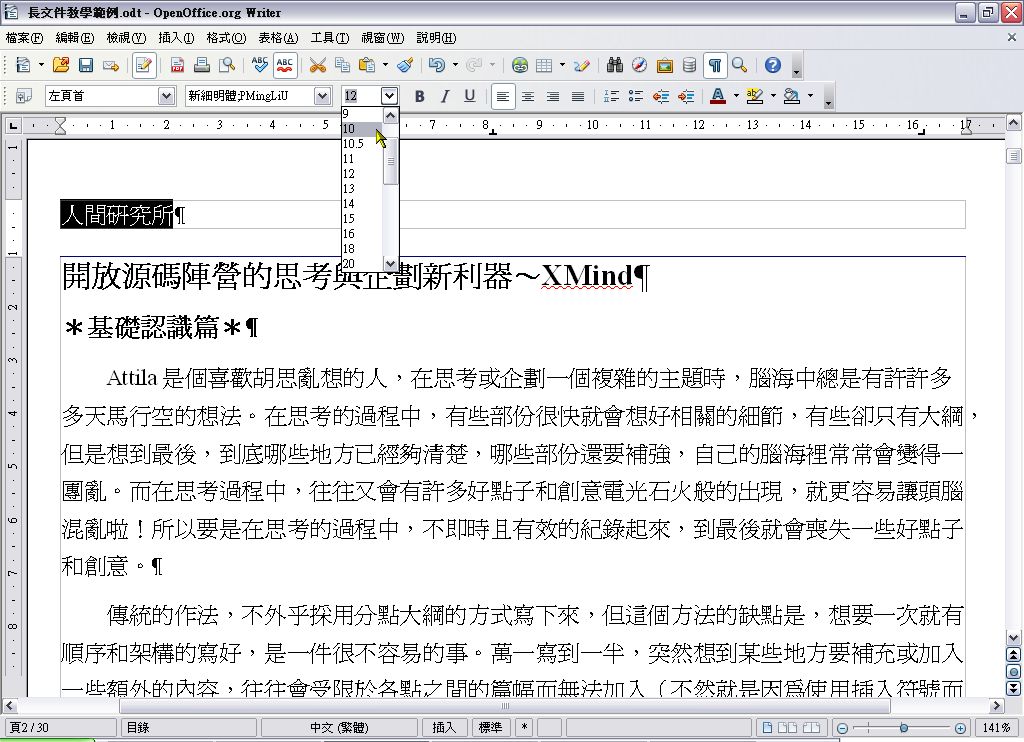Align text right
Image resolution: width=1024 pixels, height=742 pixels.
[x=552, y=97]
